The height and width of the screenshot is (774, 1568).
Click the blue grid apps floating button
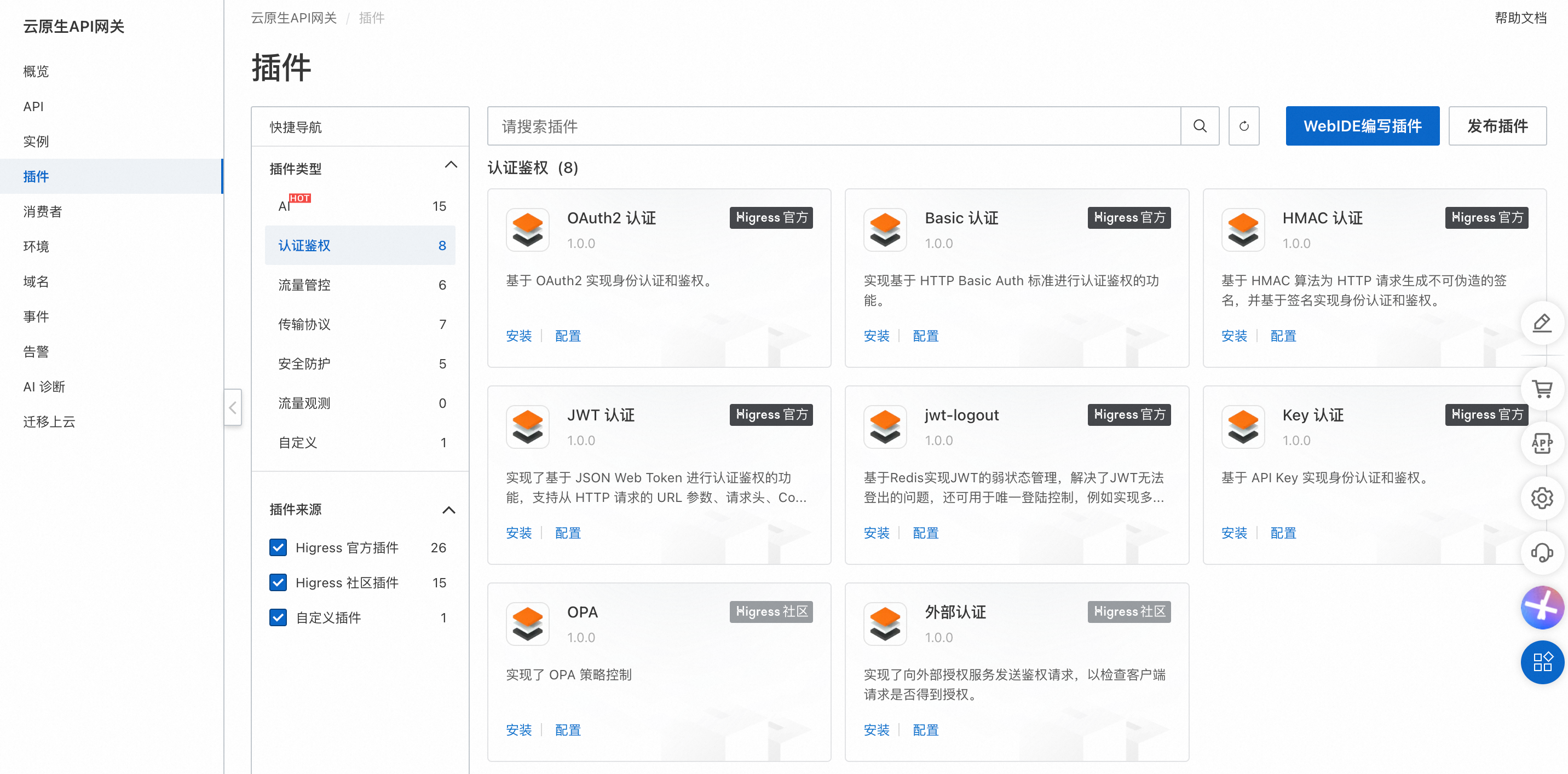pyautogui.click(x=1542, y=662)
